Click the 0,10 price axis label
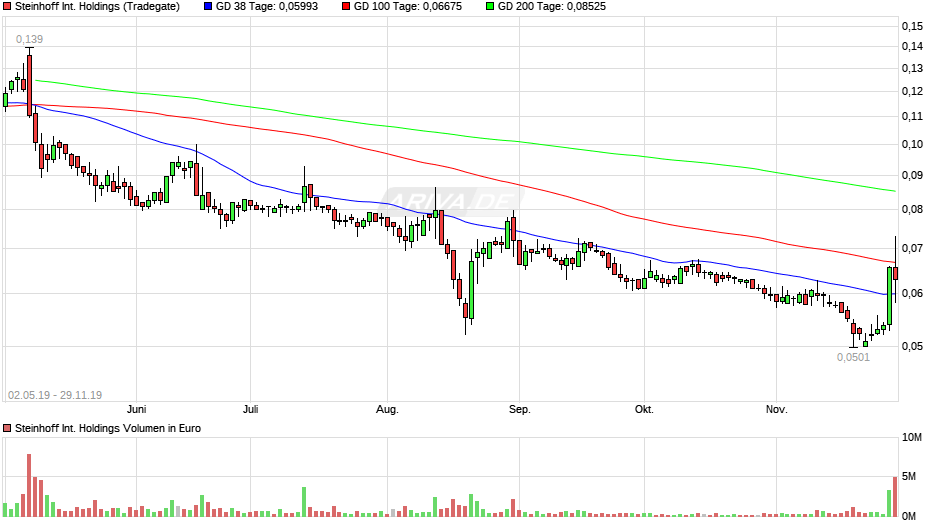Image resolution: width=940 pixels, height=526 pixels. pyautogui.click(x=912, y=144)
